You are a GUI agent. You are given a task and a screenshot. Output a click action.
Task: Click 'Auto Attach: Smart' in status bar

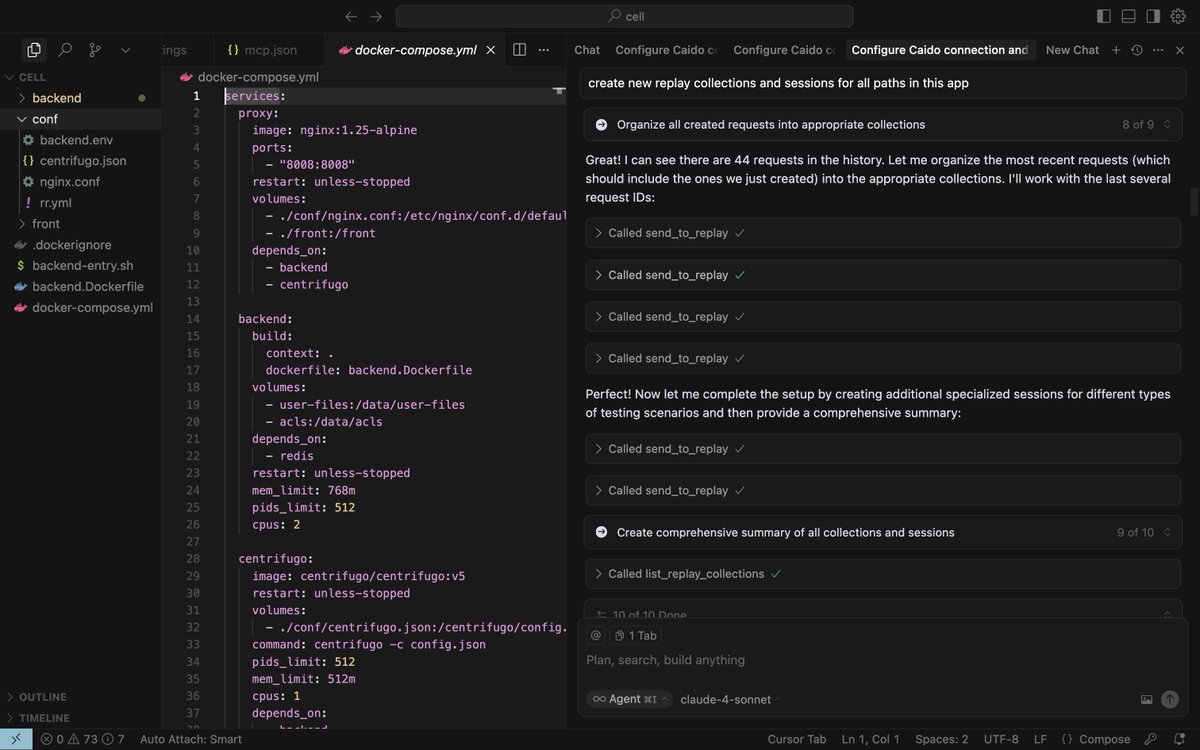[191, 739]
